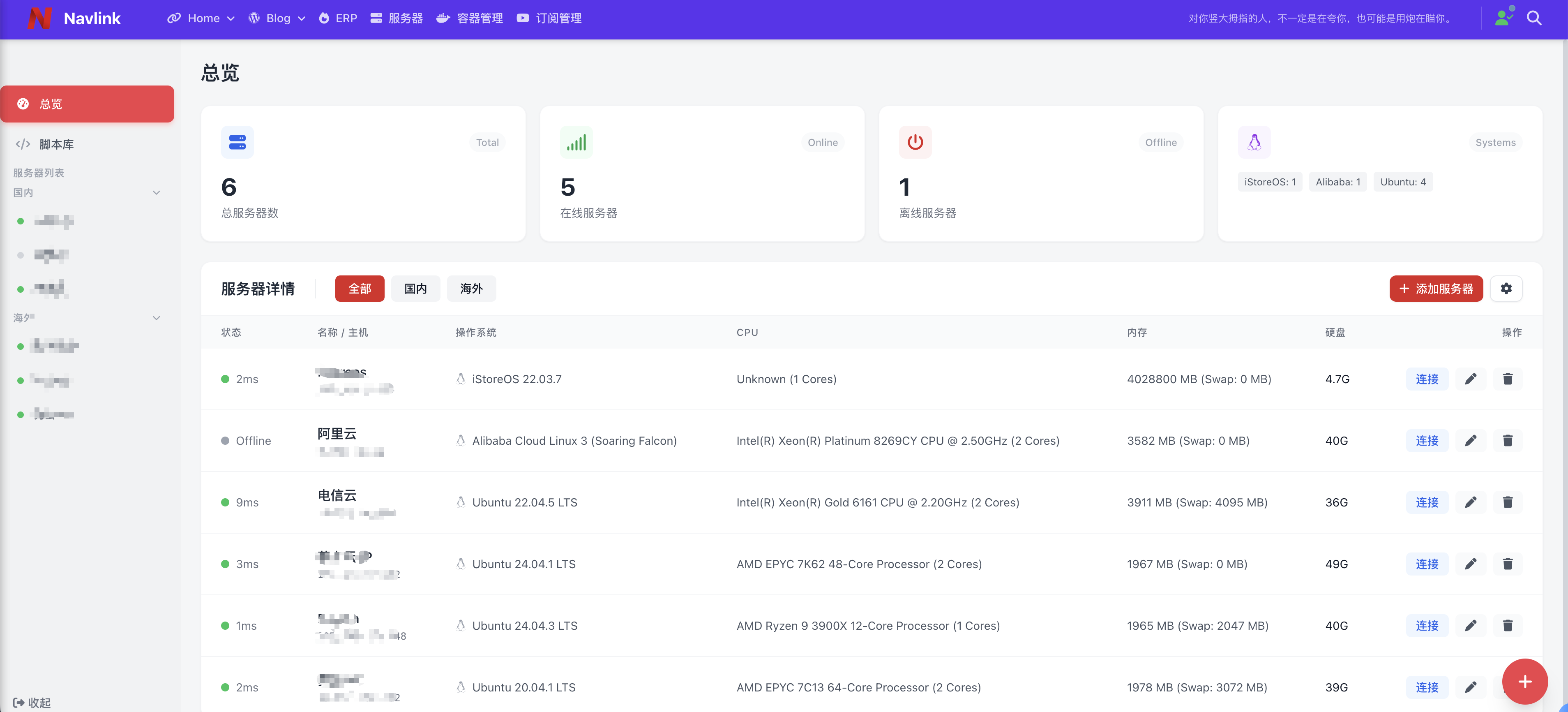This screenshot has height=712, width=1568.
Task: Click the red floating plus button
Action: point(1524,681)
